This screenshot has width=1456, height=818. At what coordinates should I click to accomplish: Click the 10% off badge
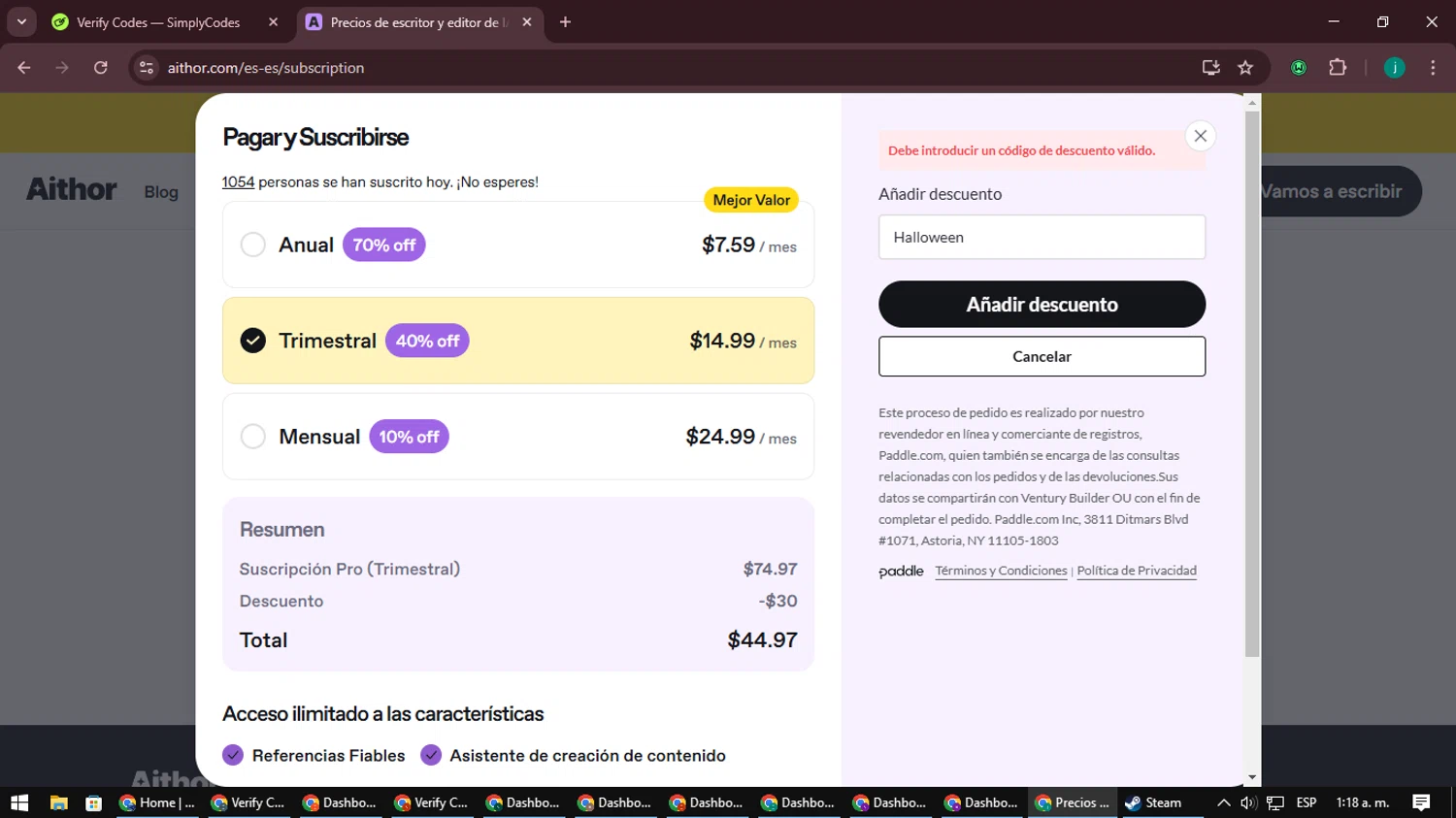(x=409, y=437)
